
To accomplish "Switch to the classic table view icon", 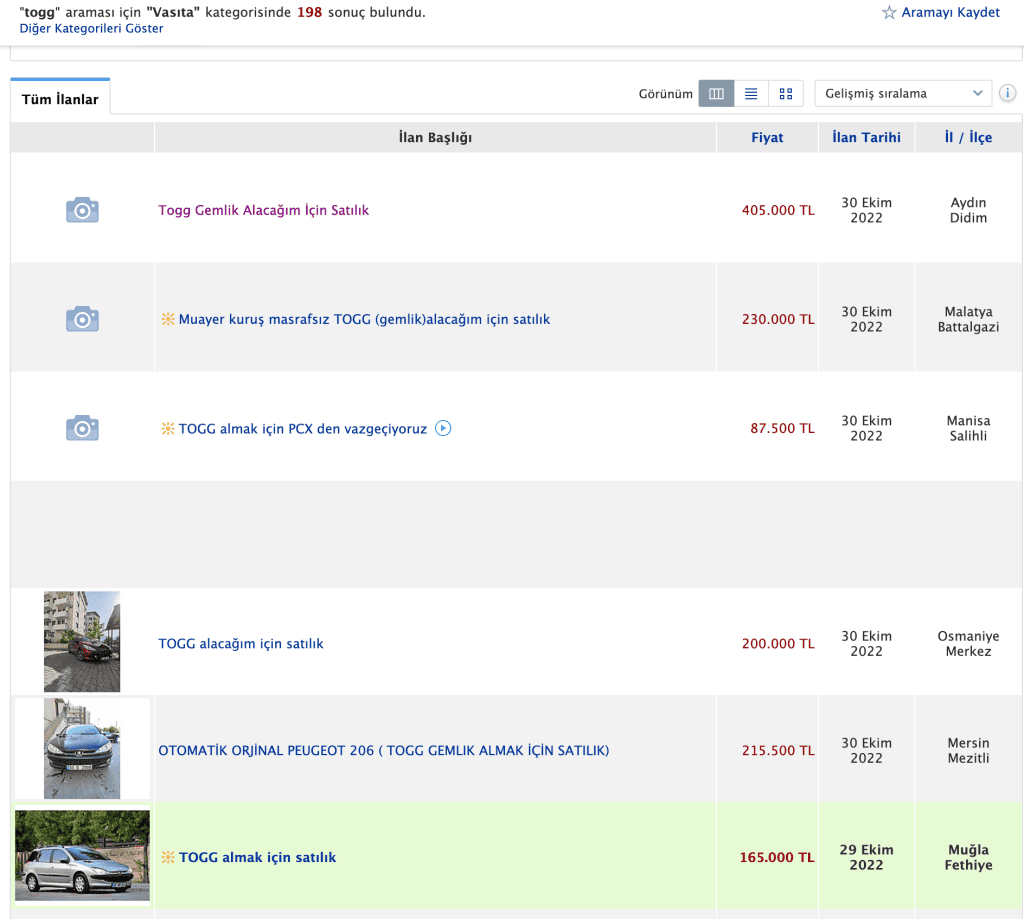I will click(x=716, y=94).
